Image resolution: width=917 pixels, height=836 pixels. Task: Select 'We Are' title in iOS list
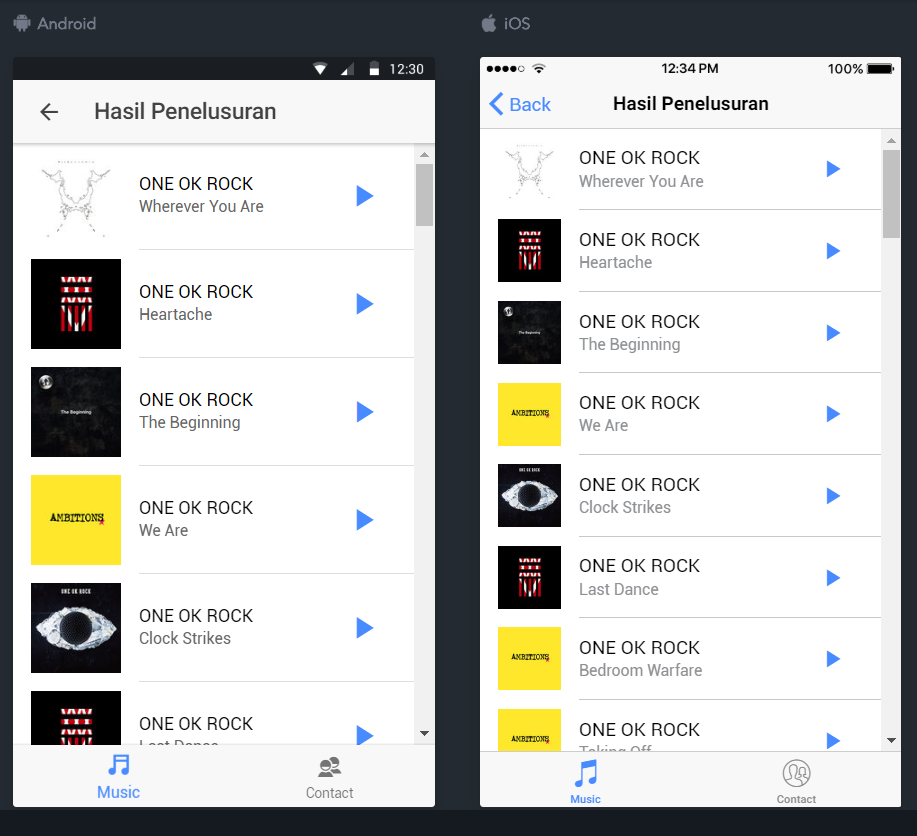point(603,425)
